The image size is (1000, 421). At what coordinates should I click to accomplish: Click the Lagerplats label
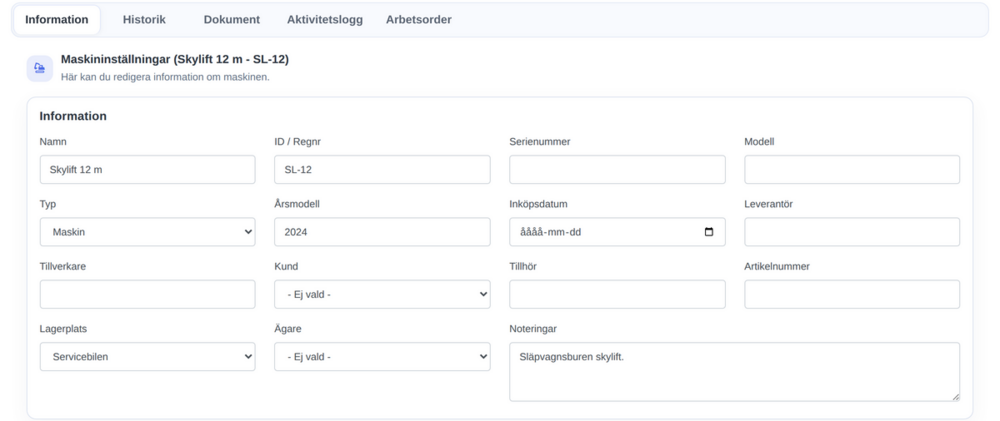tap(63, 329)
